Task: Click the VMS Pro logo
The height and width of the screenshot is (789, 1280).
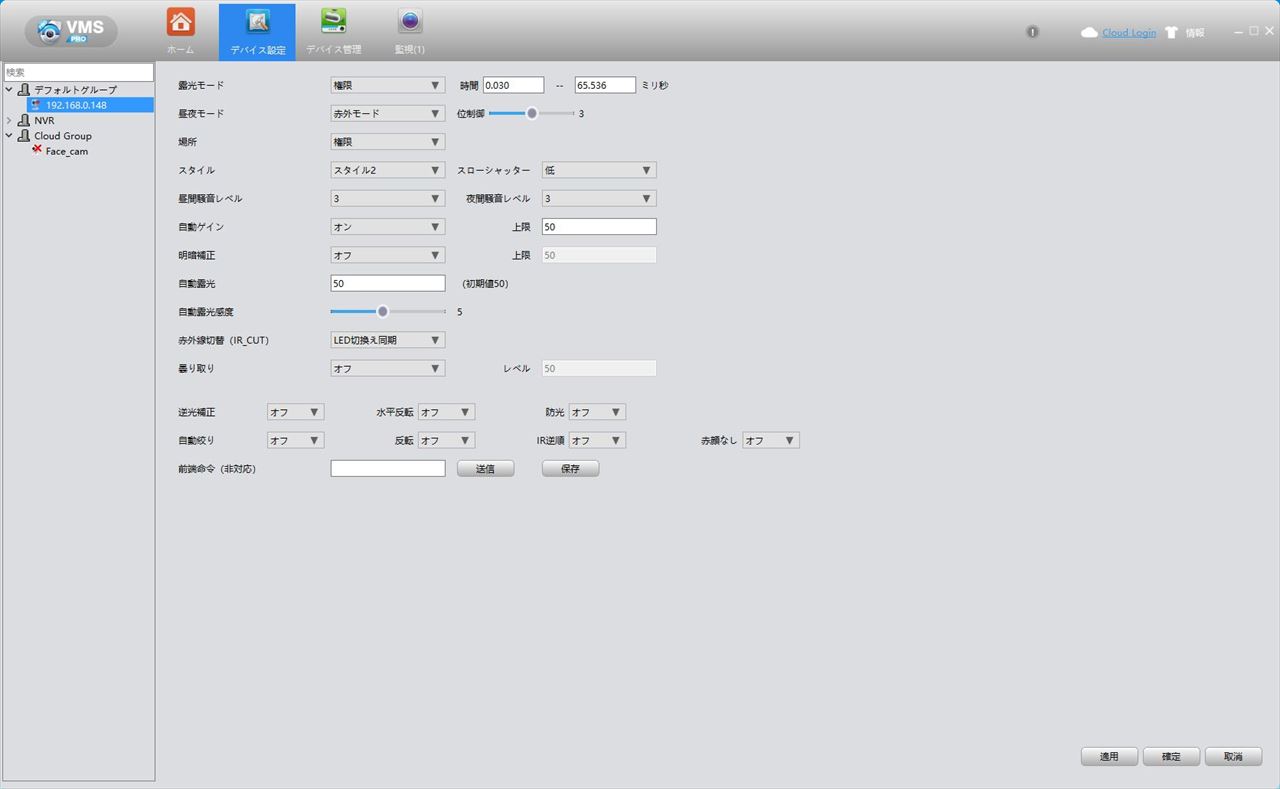Action: pyautogui.click(x=71, y=31)
